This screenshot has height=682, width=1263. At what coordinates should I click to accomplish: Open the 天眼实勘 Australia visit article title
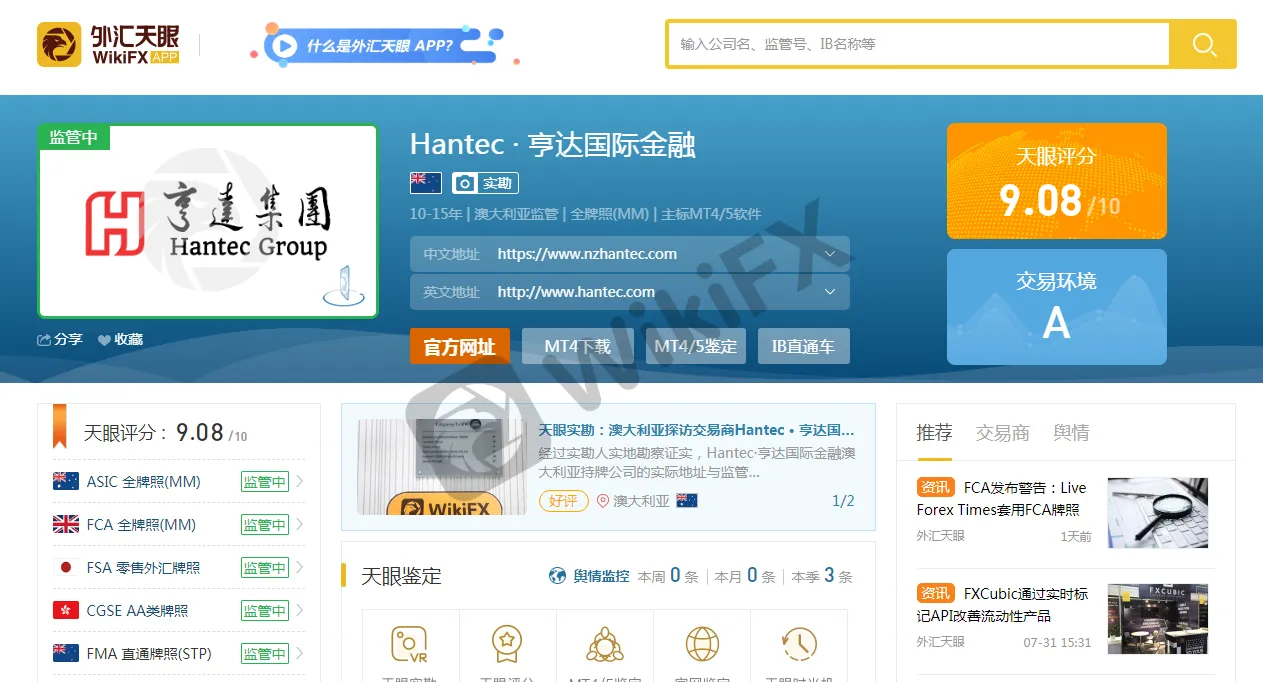pyautogui.click(x=696, y=430)
